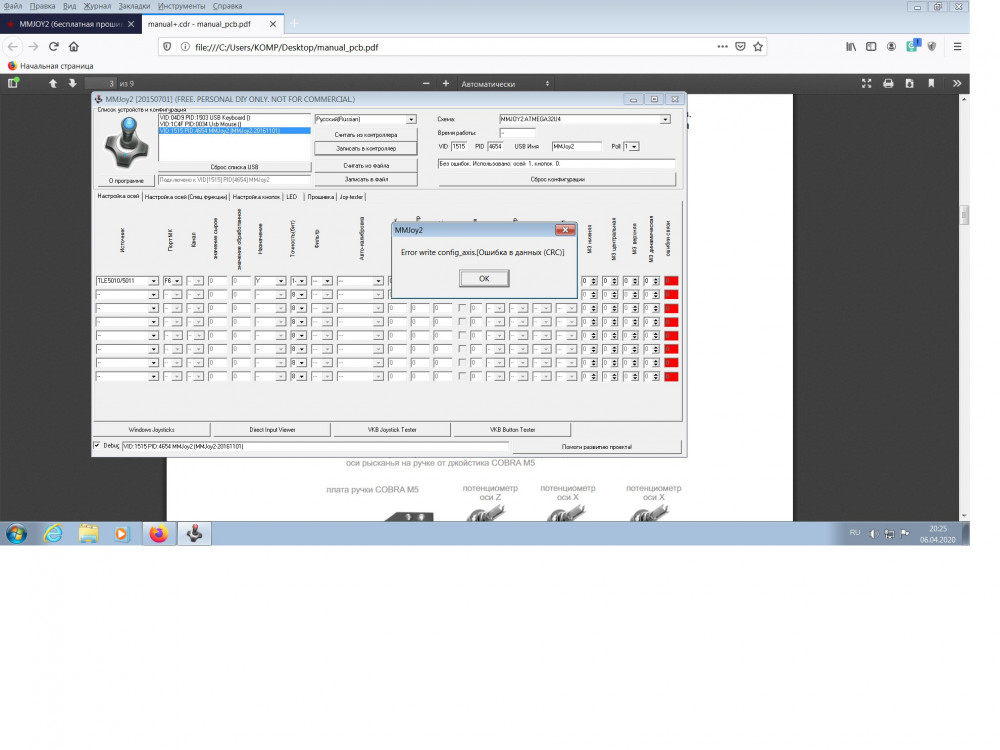Go to Firefox home page icon

click(x=74, y=47)
